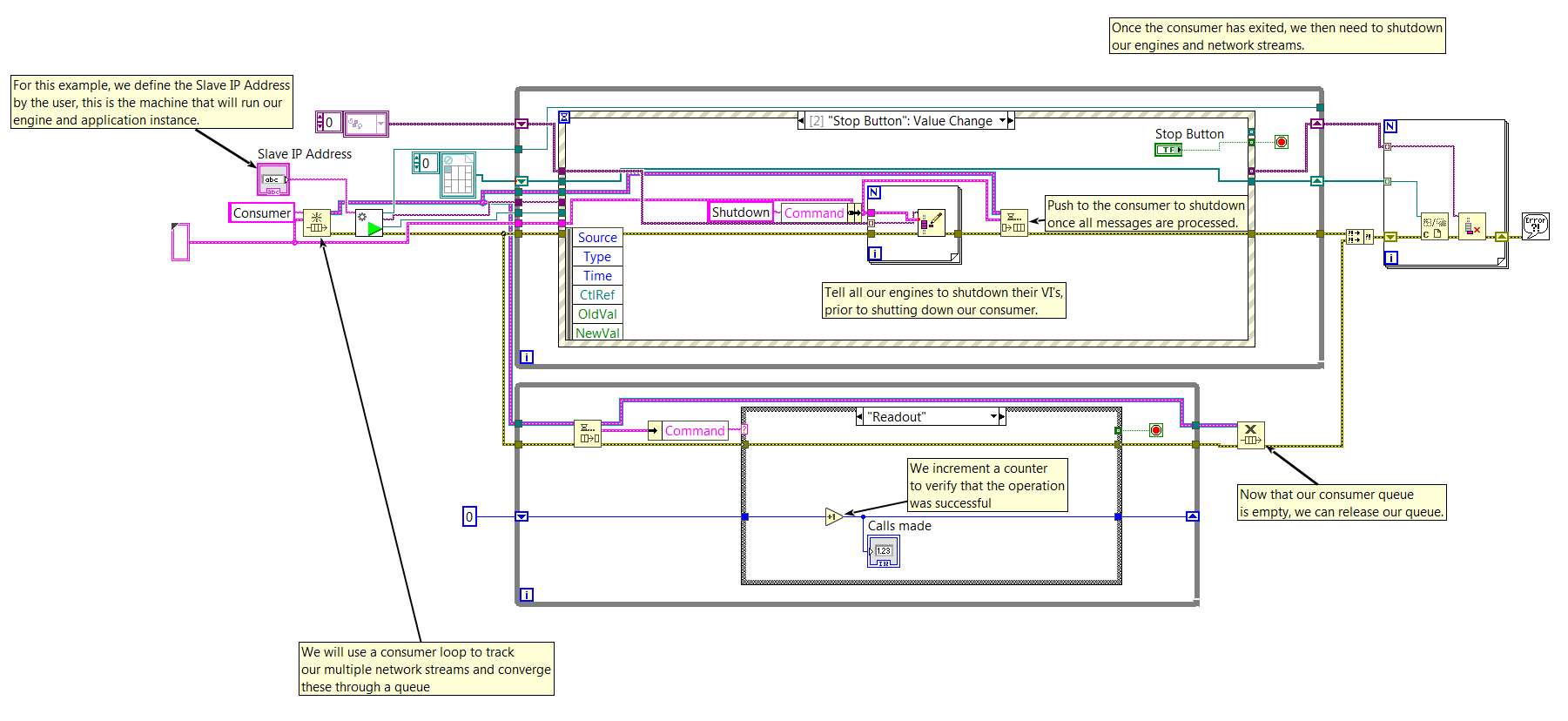Click the Dequeue Element node in consumer loop

pyautogui.click(x=588, y=433)
